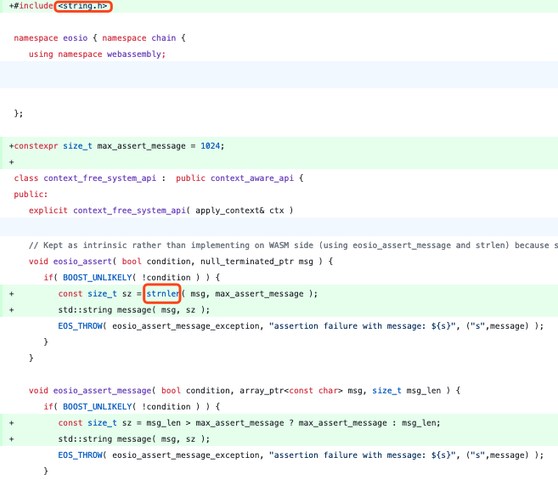Click the eosio_assert function name

pos(83,262)
